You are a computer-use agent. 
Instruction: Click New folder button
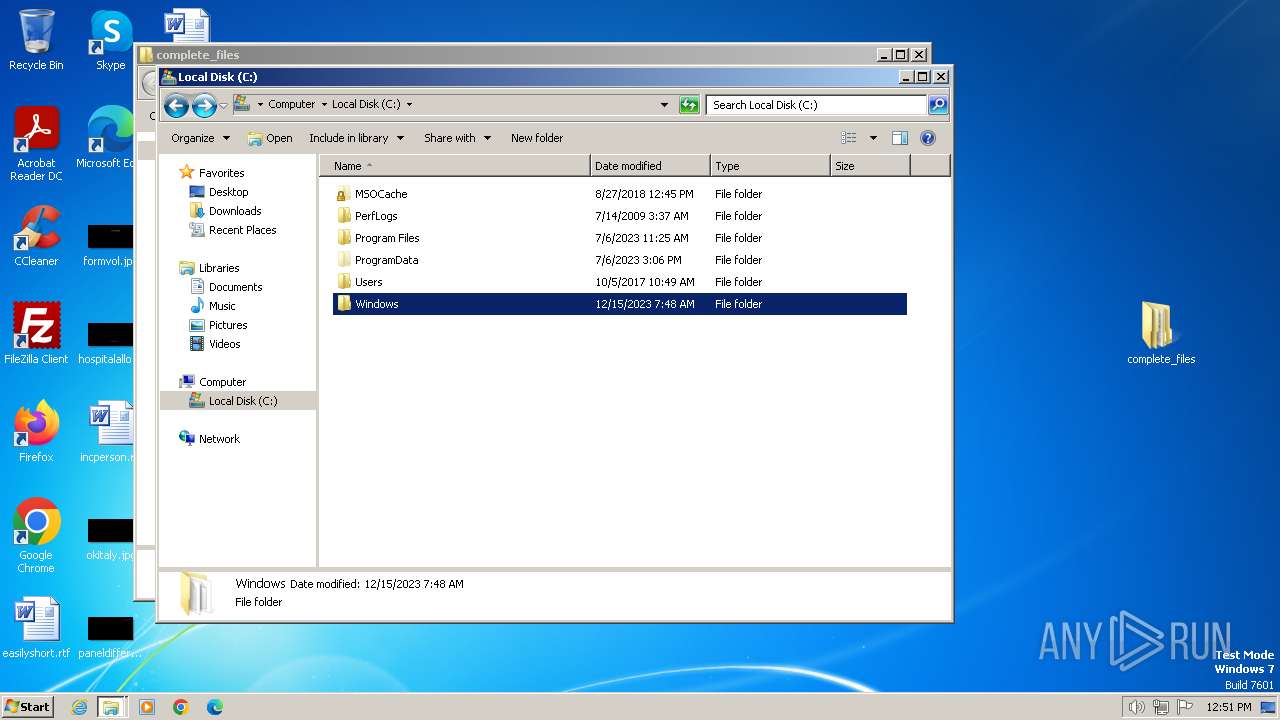[537, 138]
